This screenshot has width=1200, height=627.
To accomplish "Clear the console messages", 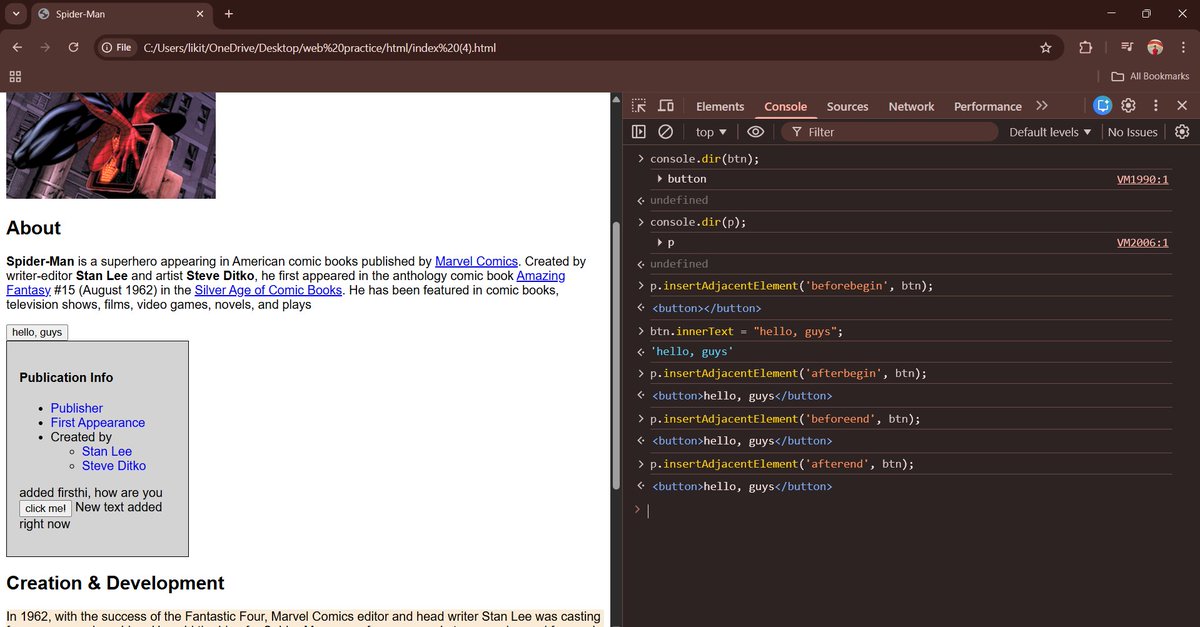I will click(x=665, y=131).
